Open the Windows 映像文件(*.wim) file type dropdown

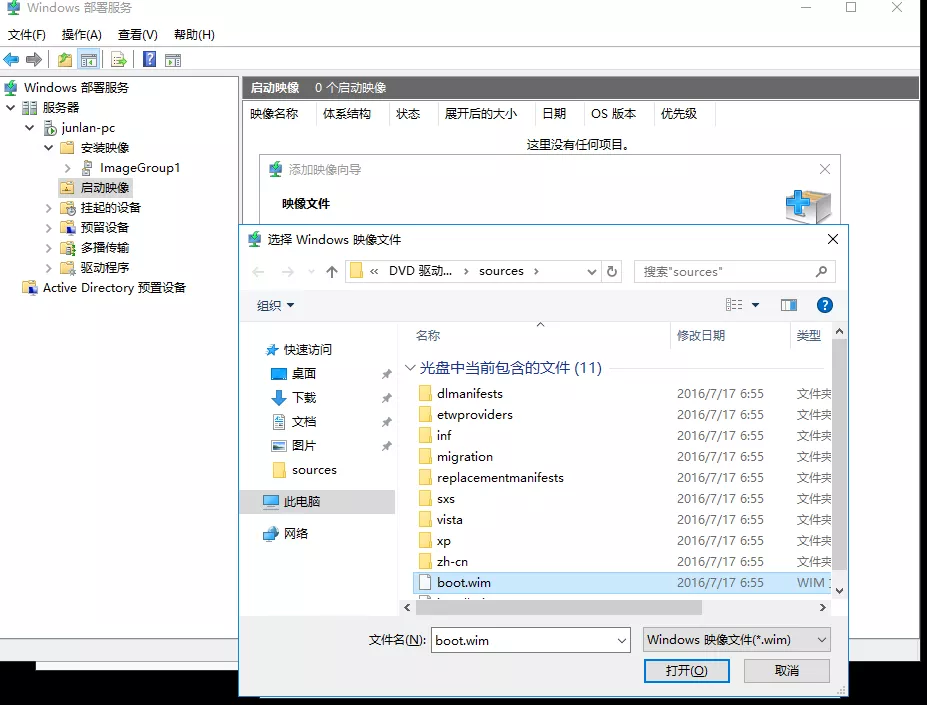coord(736,640)
